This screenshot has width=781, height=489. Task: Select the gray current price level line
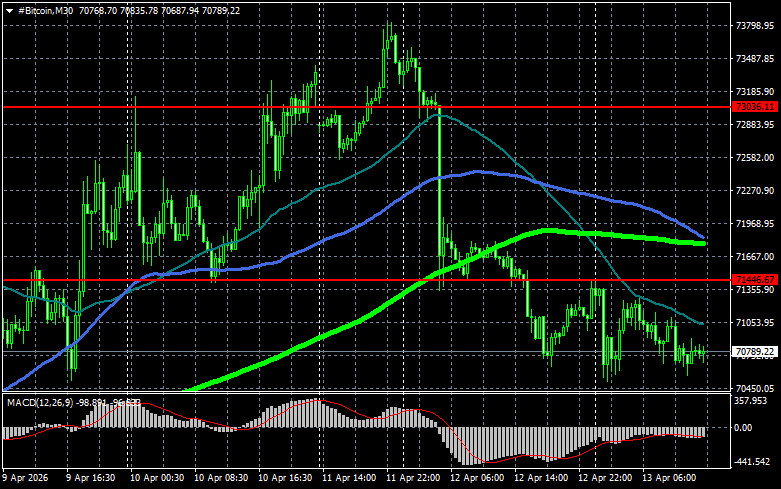click(366, 352)
